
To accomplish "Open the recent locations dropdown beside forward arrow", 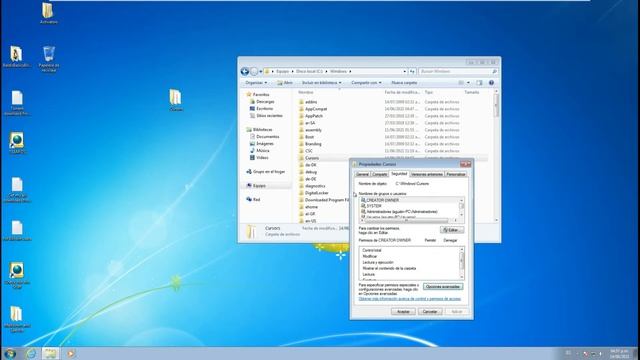I will click(x=260, y=71).
